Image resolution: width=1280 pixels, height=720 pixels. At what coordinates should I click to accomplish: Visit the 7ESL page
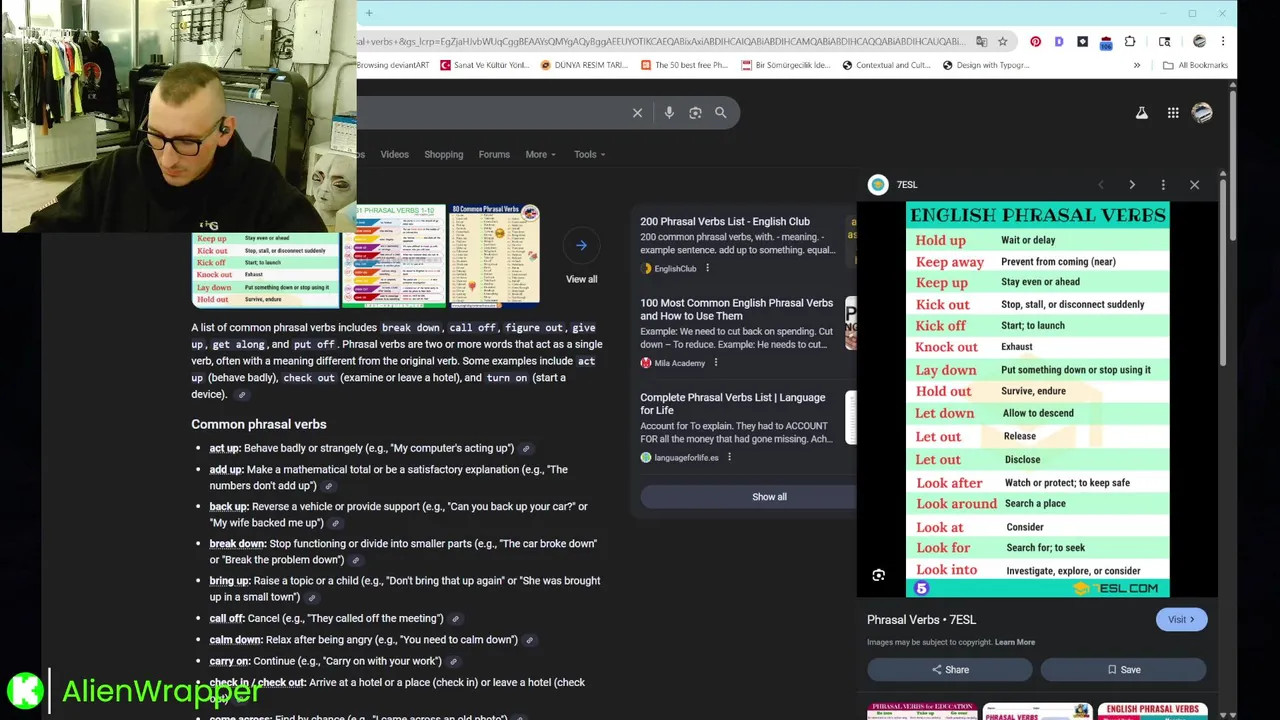(1181, 620)
